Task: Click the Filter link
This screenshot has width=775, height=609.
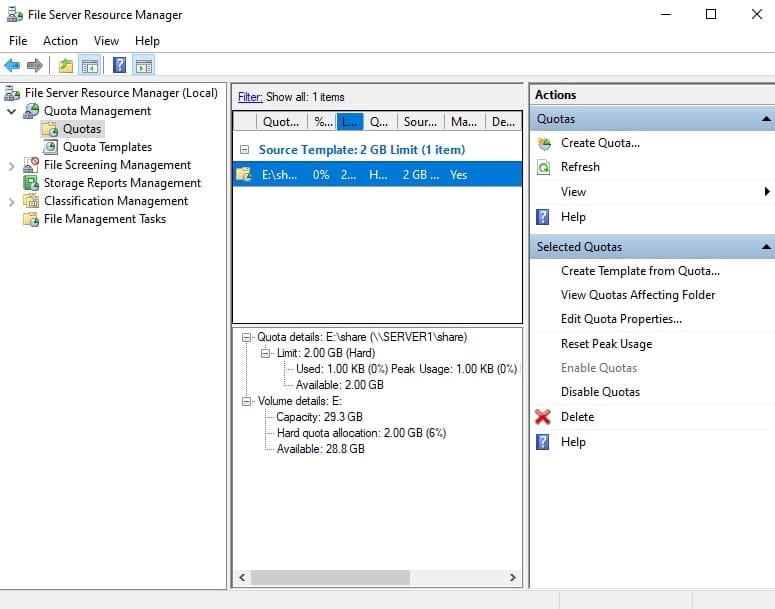Action: click(x=250, y=97)
